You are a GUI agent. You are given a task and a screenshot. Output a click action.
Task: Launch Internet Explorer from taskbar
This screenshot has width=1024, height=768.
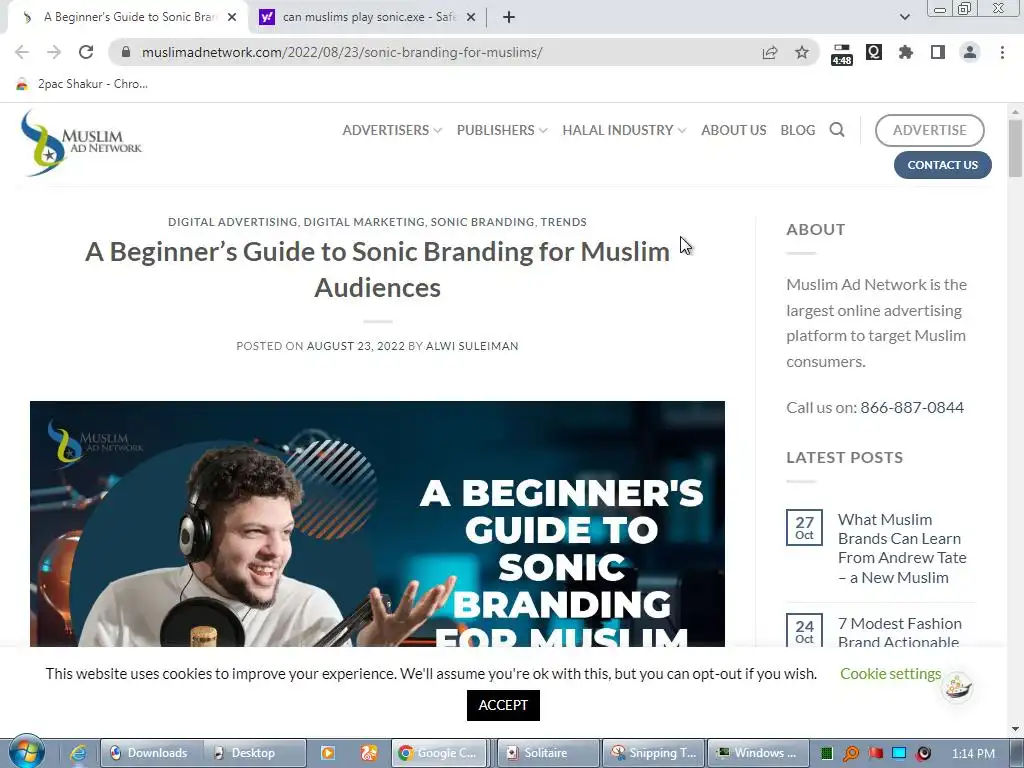pyautogui.click(x=78, y=753)
